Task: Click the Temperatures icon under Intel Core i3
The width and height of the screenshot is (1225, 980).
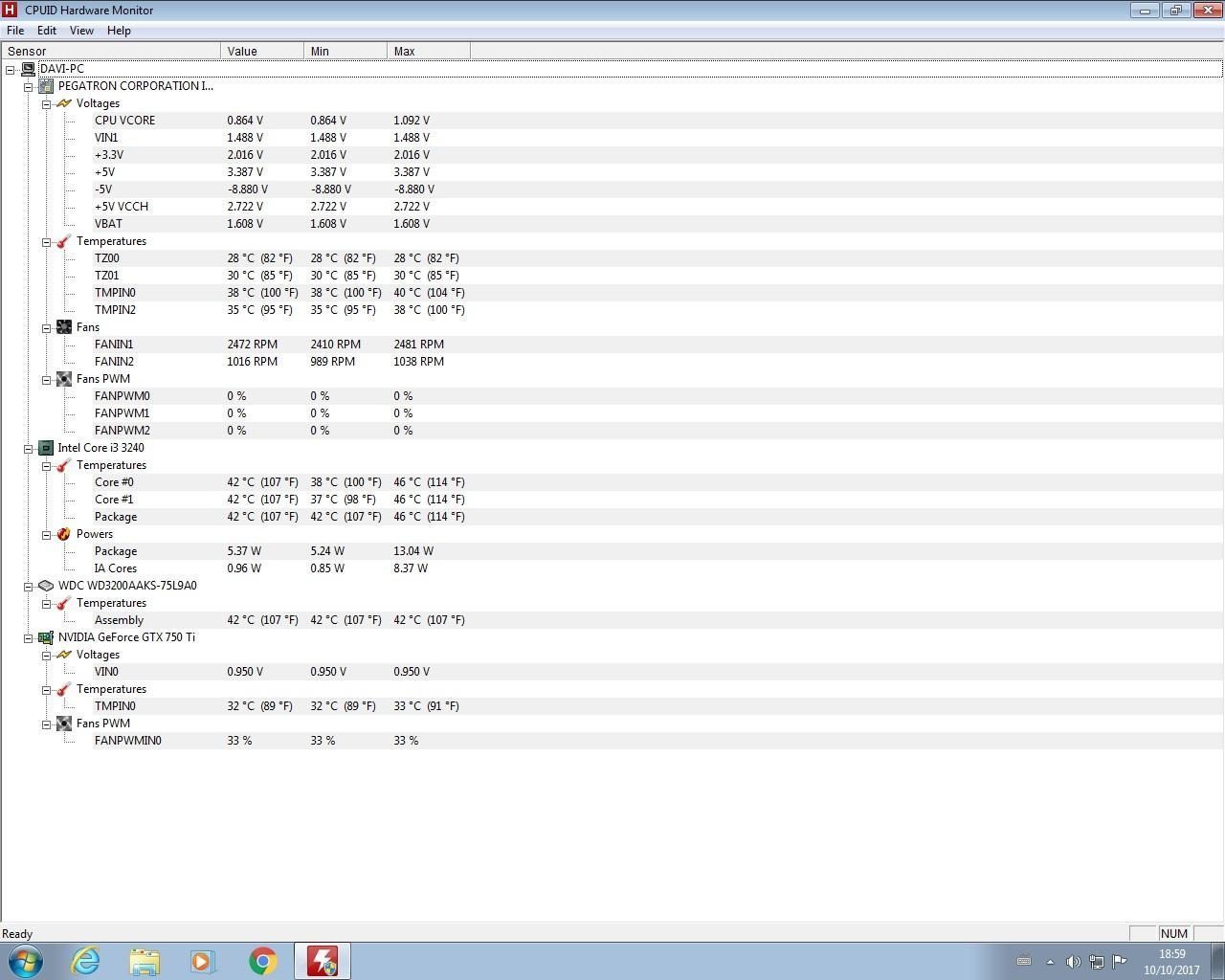Action: (64, 465)
